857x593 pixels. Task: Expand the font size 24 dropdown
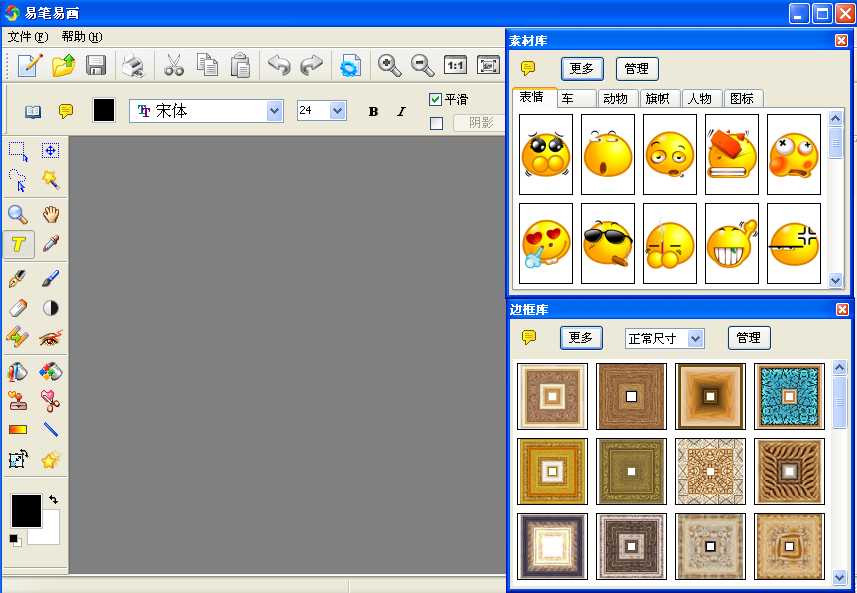(337, 111)
